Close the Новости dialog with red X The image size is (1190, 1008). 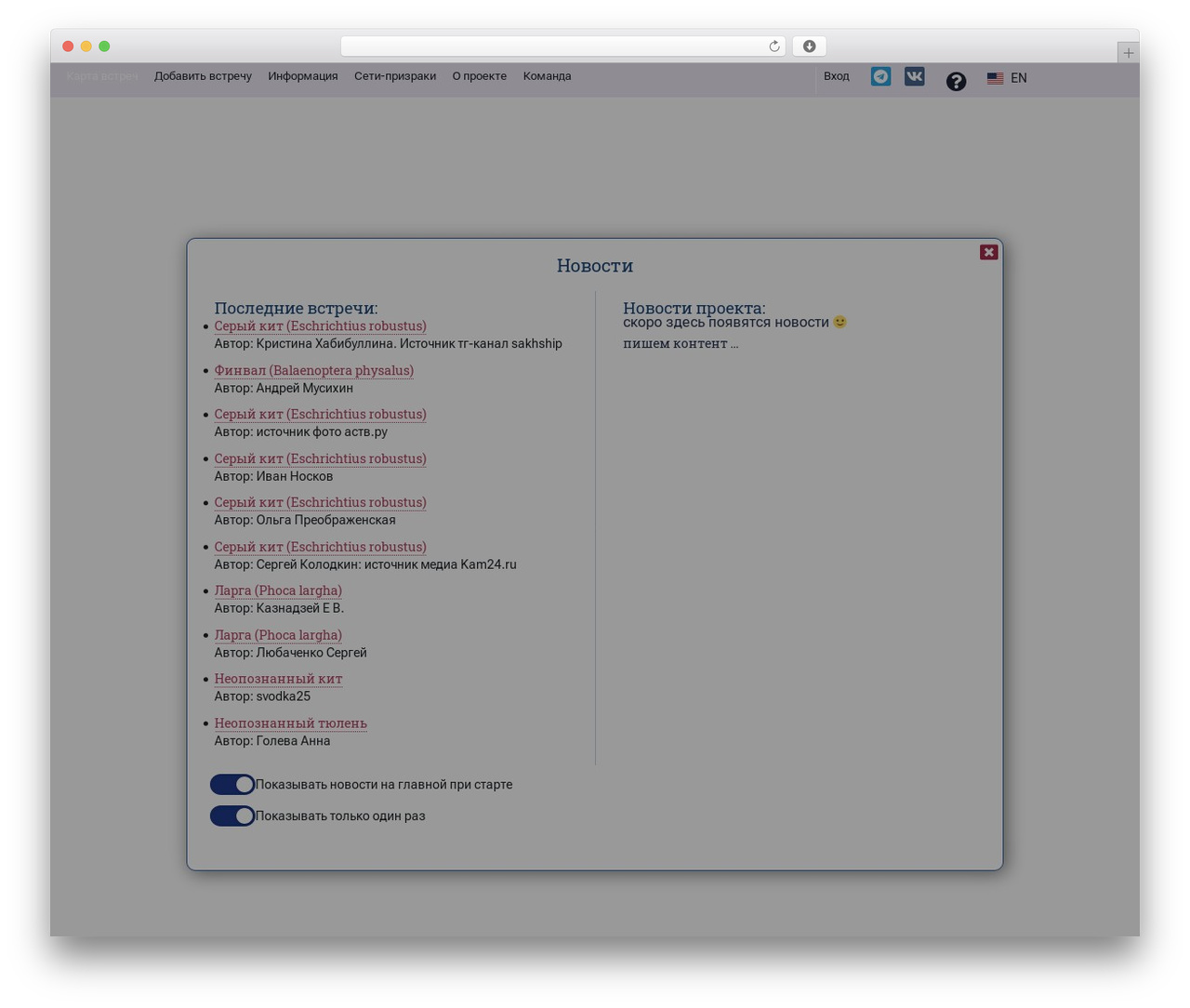[x=988, y=252]
